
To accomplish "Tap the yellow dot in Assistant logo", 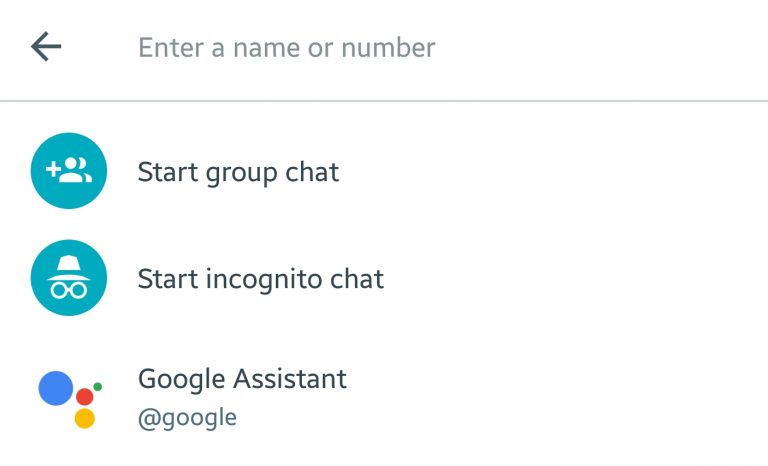I will 85,419.
